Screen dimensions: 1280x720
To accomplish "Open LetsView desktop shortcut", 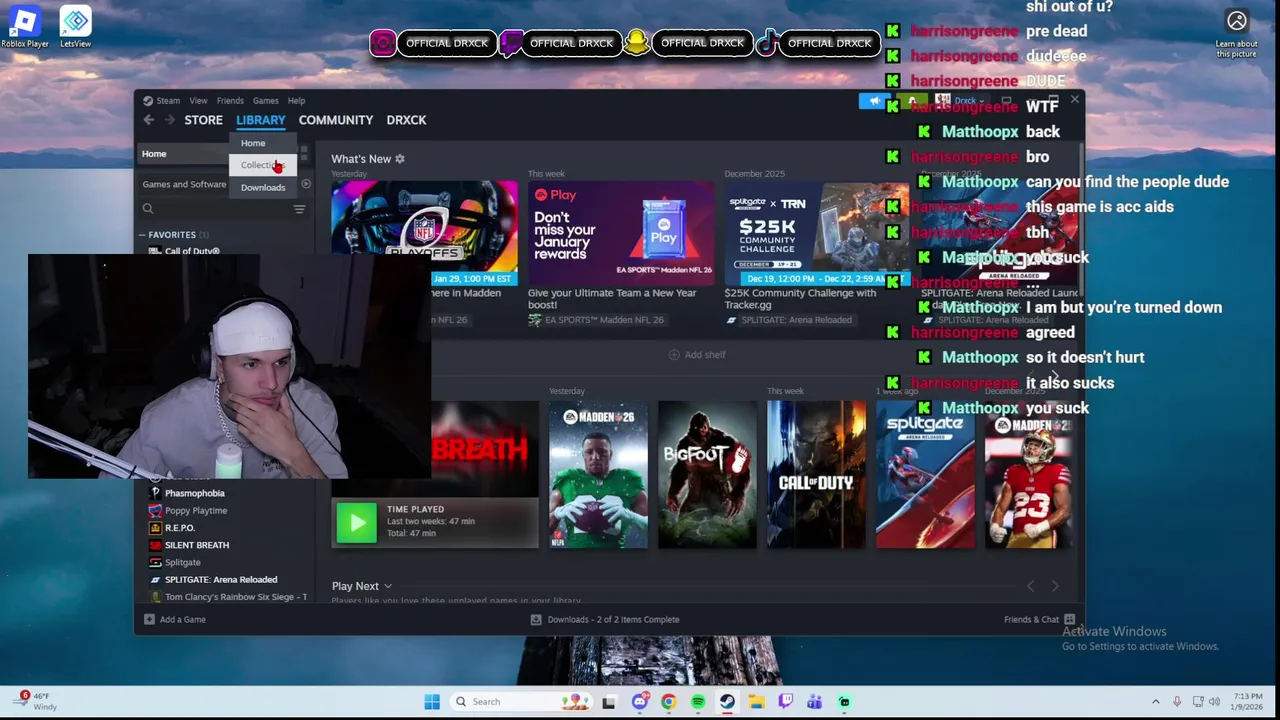I will click(75, 27).
